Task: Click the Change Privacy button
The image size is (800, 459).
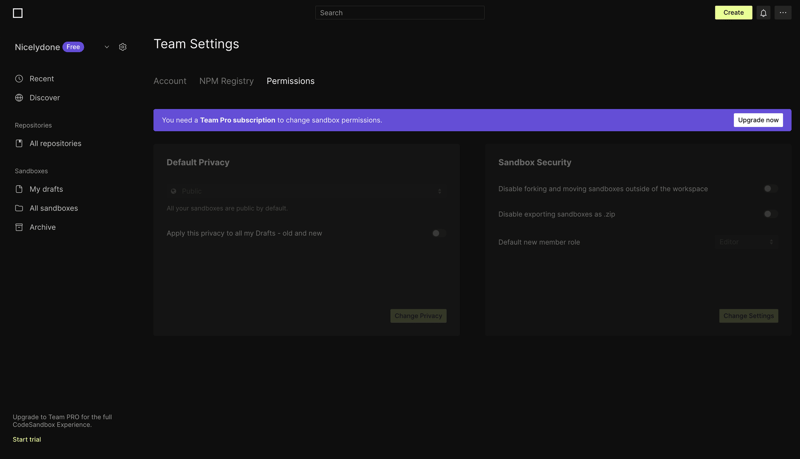Action: click(x=418, y=316)
